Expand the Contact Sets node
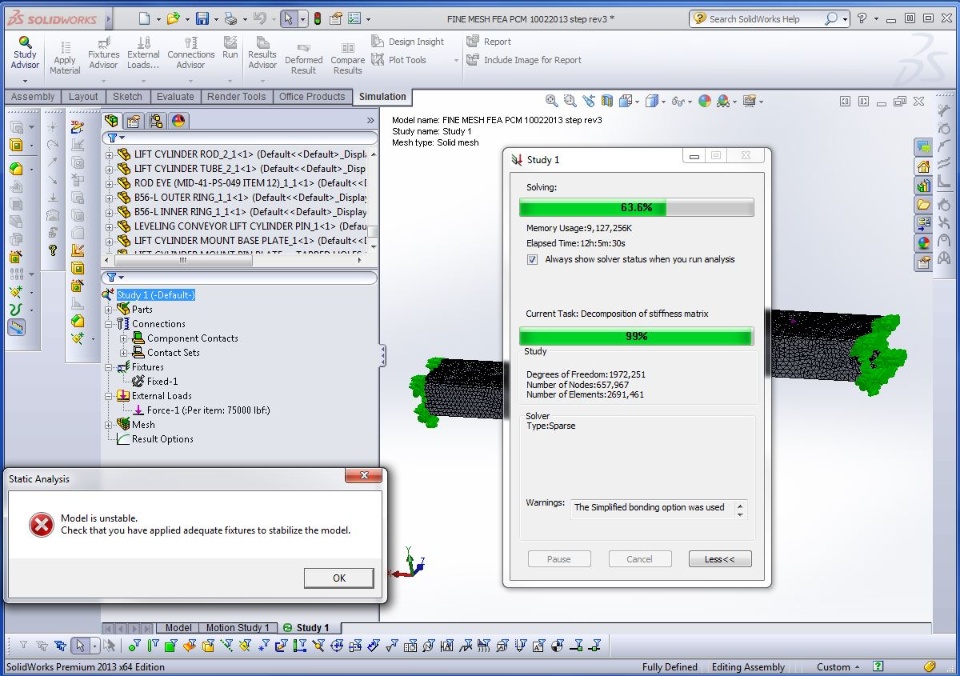Image resolution: width=960 pixels, height=676 pixels. (124, 353)
